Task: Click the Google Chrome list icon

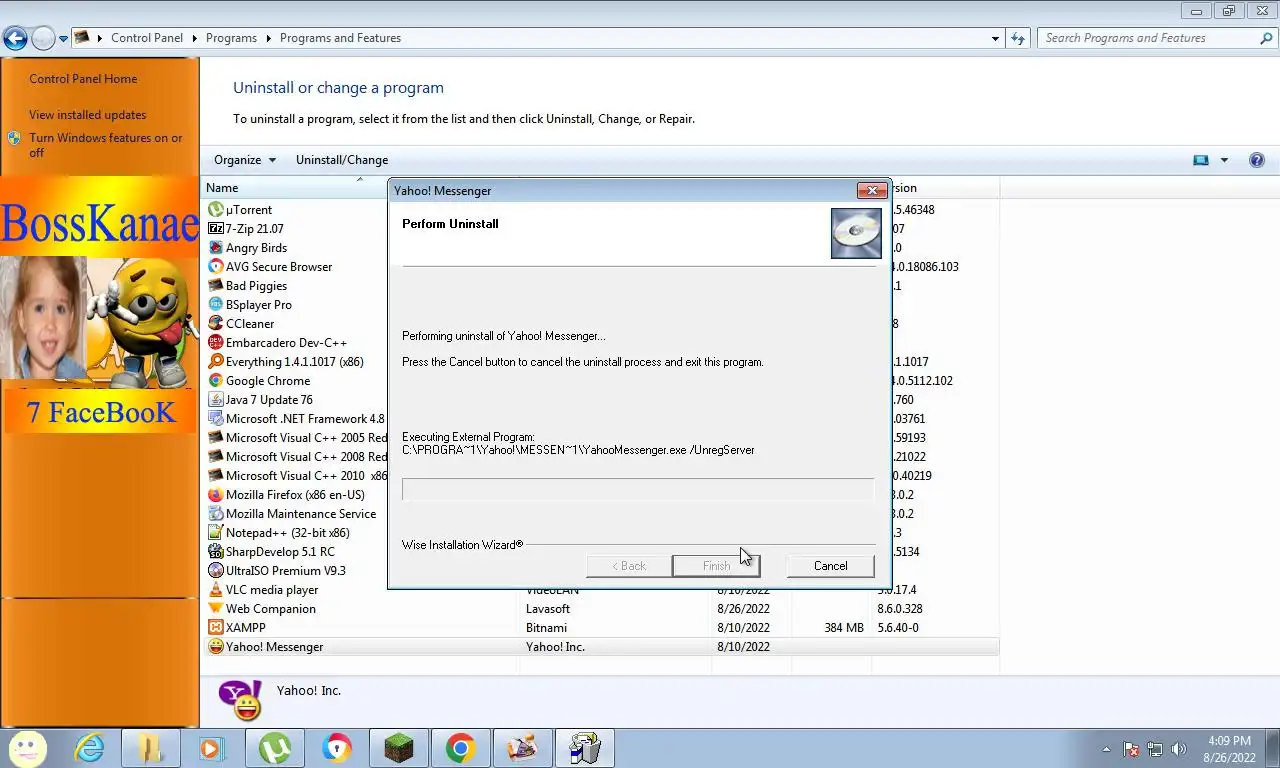Action: 215,381
